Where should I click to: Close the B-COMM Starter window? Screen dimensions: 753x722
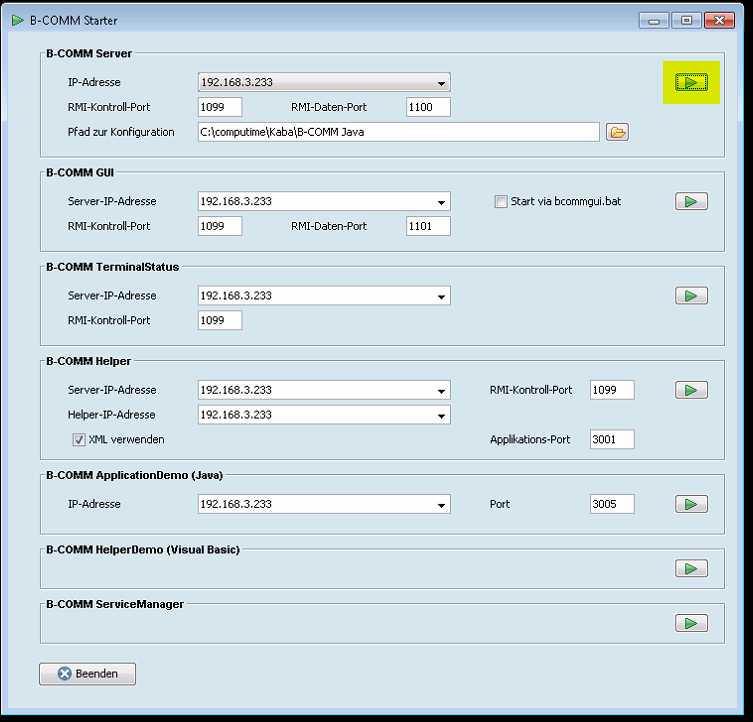(x=719, y=21)
